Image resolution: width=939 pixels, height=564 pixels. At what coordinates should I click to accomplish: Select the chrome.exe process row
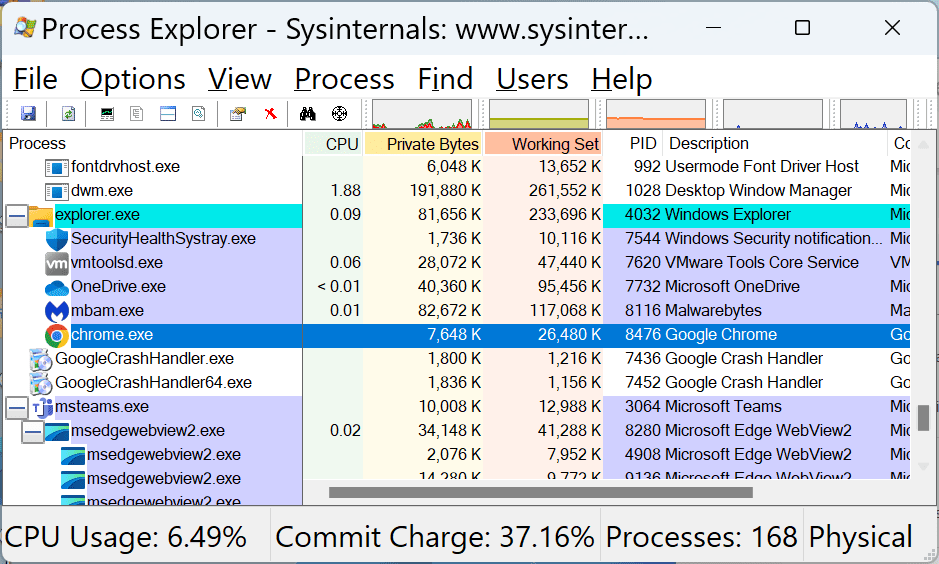112,335
